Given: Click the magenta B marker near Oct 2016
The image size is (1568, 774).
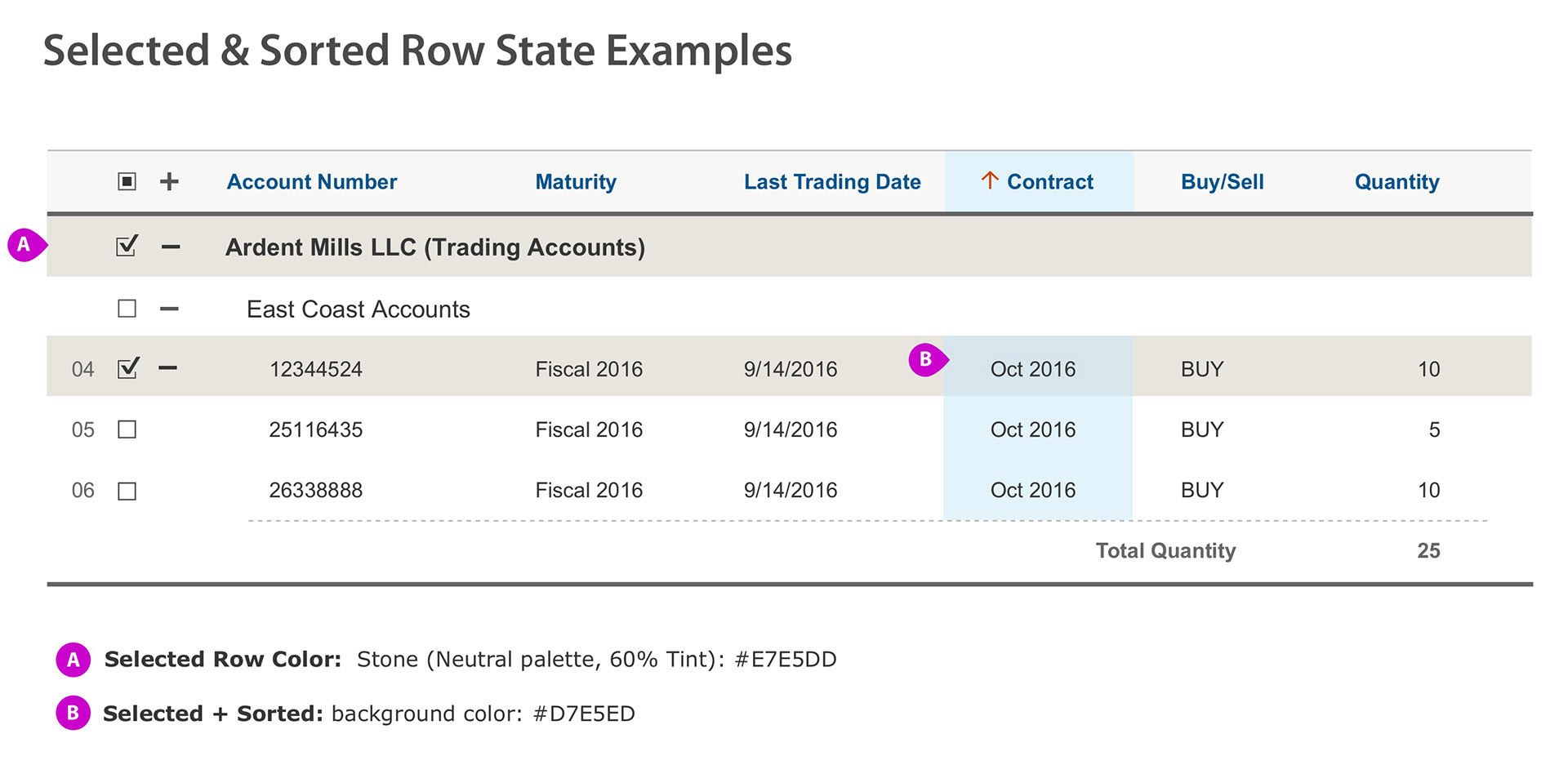Looking at the screenshot, I should coord(928,359).
